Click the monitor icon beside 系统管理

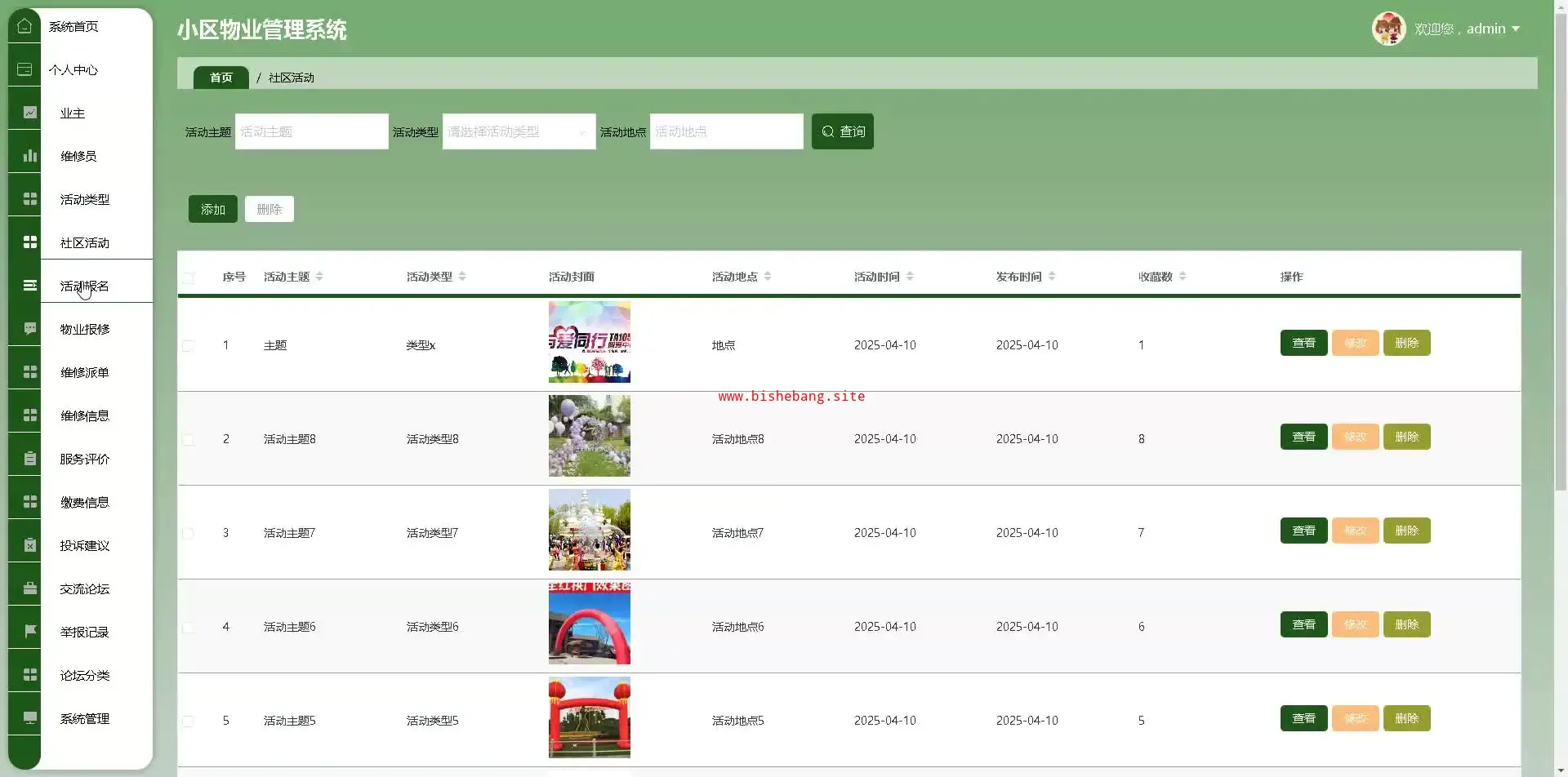pyautogui.click(x=30, y=718)
